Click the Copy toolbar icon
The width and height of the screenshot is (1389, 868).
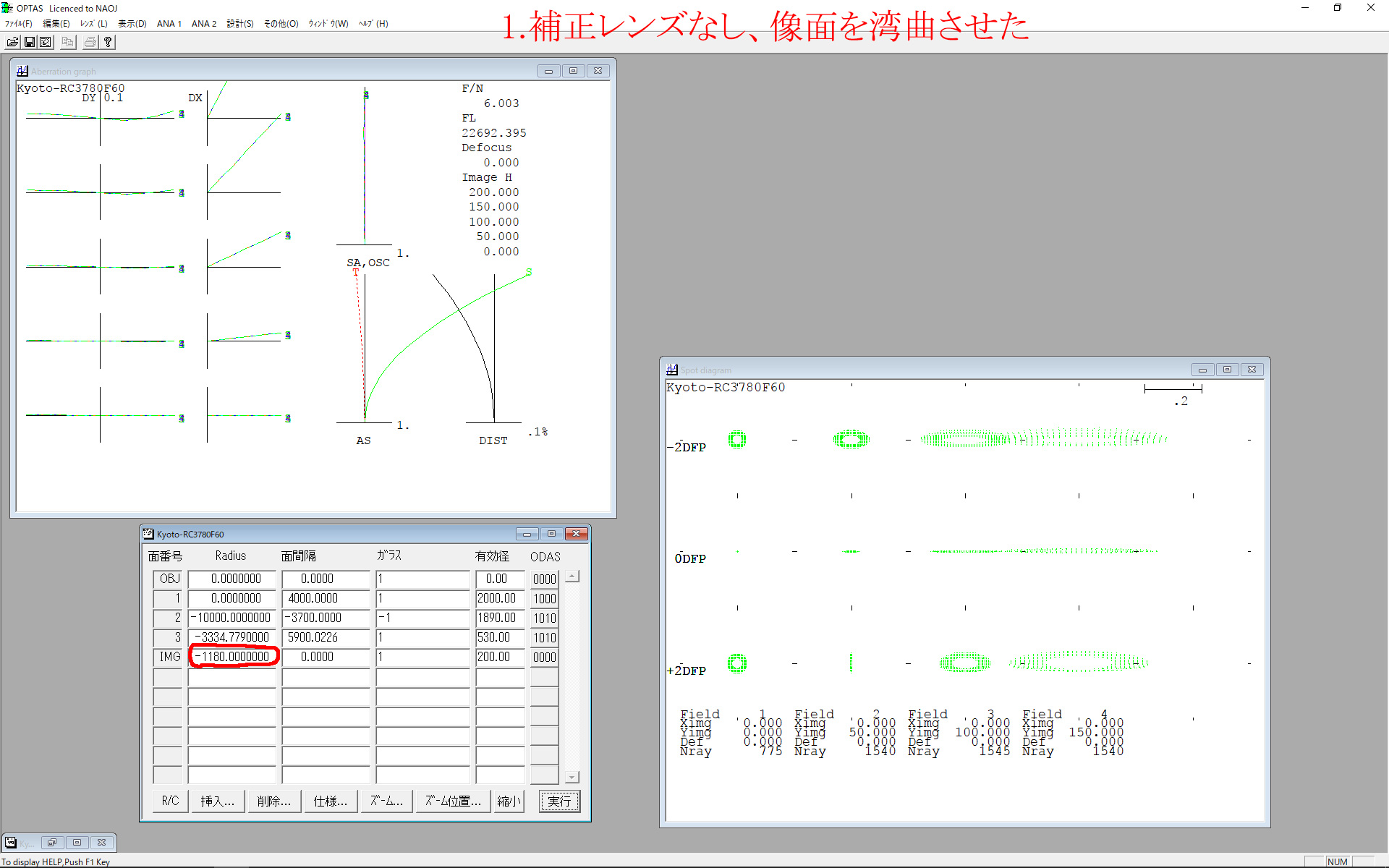pyautogui.click(x=68, y=42)
